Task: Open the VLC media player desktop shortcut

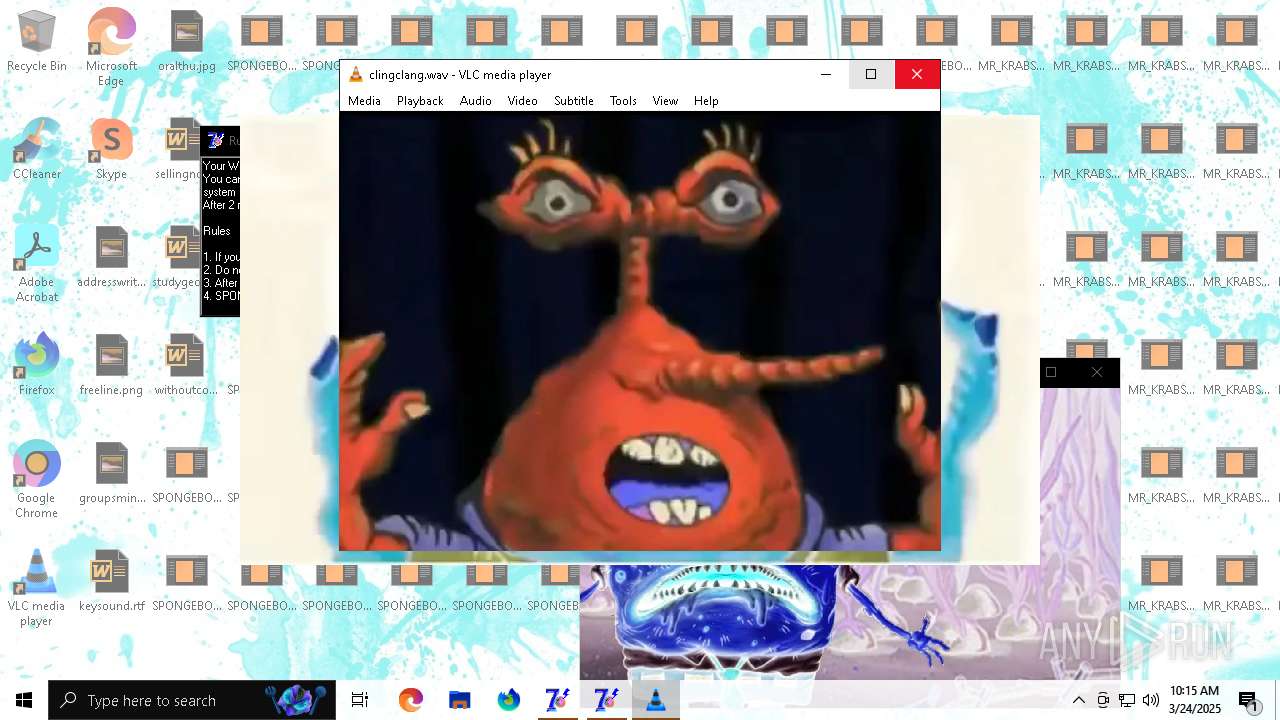Action: 37,588
